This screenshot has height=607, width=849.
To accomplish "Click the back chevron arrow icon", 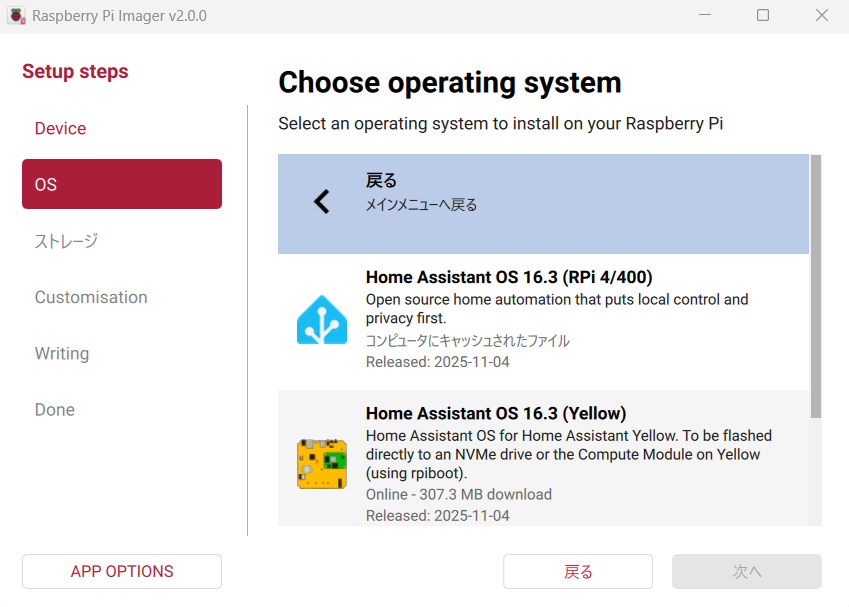I will pyautogui.click(x=321, y=202).
